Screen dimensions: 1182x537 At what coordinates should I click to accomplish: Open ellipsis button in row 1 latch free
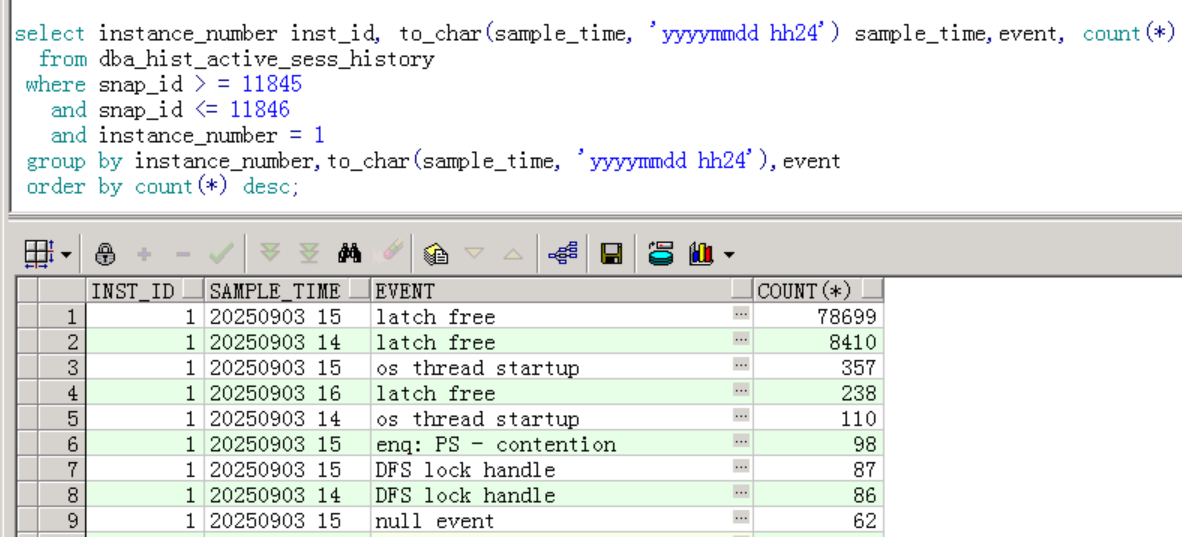(742, 313)
